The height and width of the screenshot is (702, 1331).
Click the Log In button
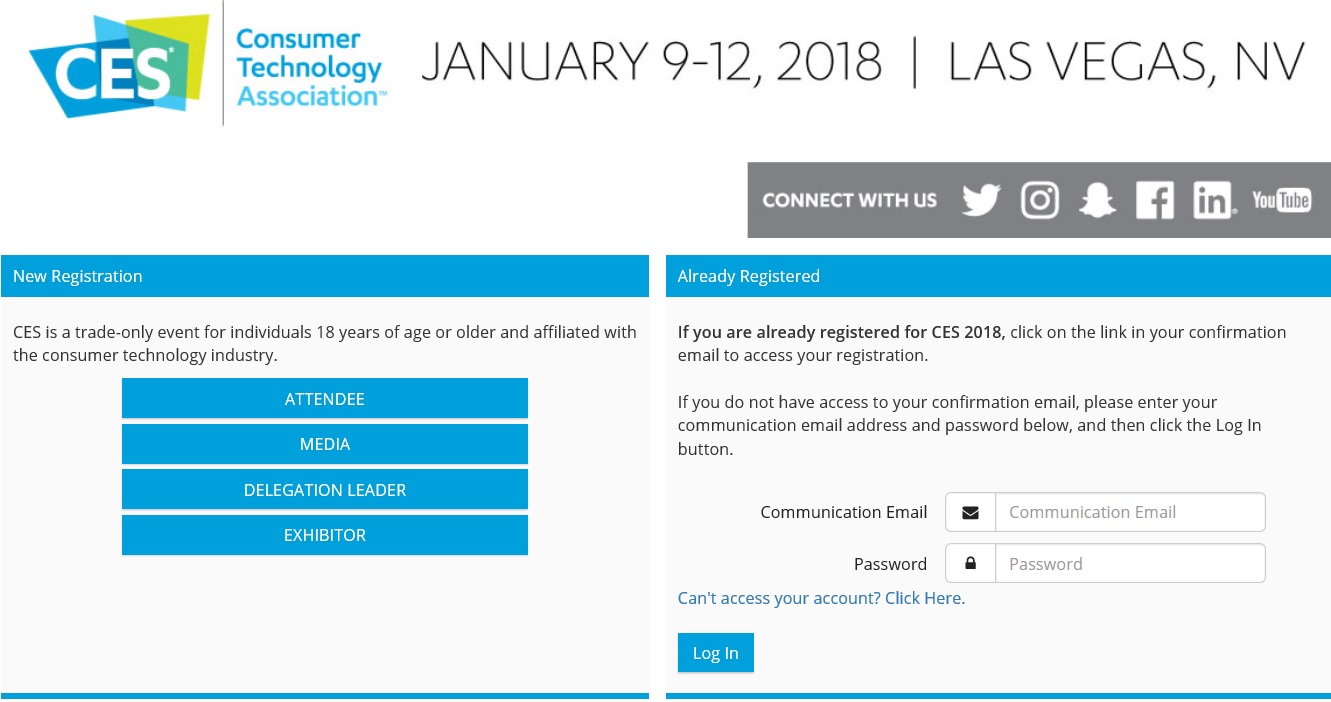coord(716,653)
